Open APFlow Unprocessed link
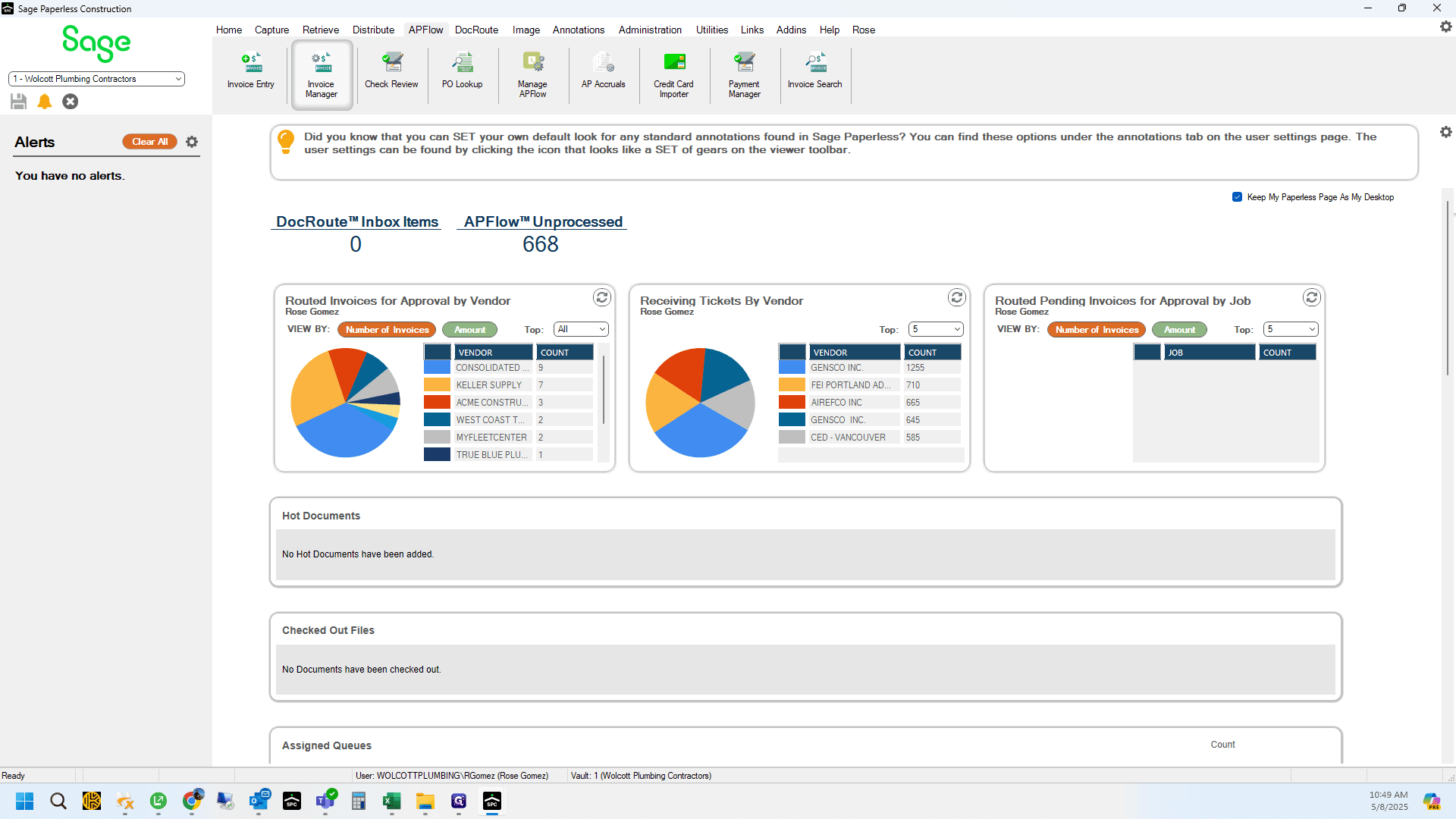1456x819 pixels. pos(543,221)
